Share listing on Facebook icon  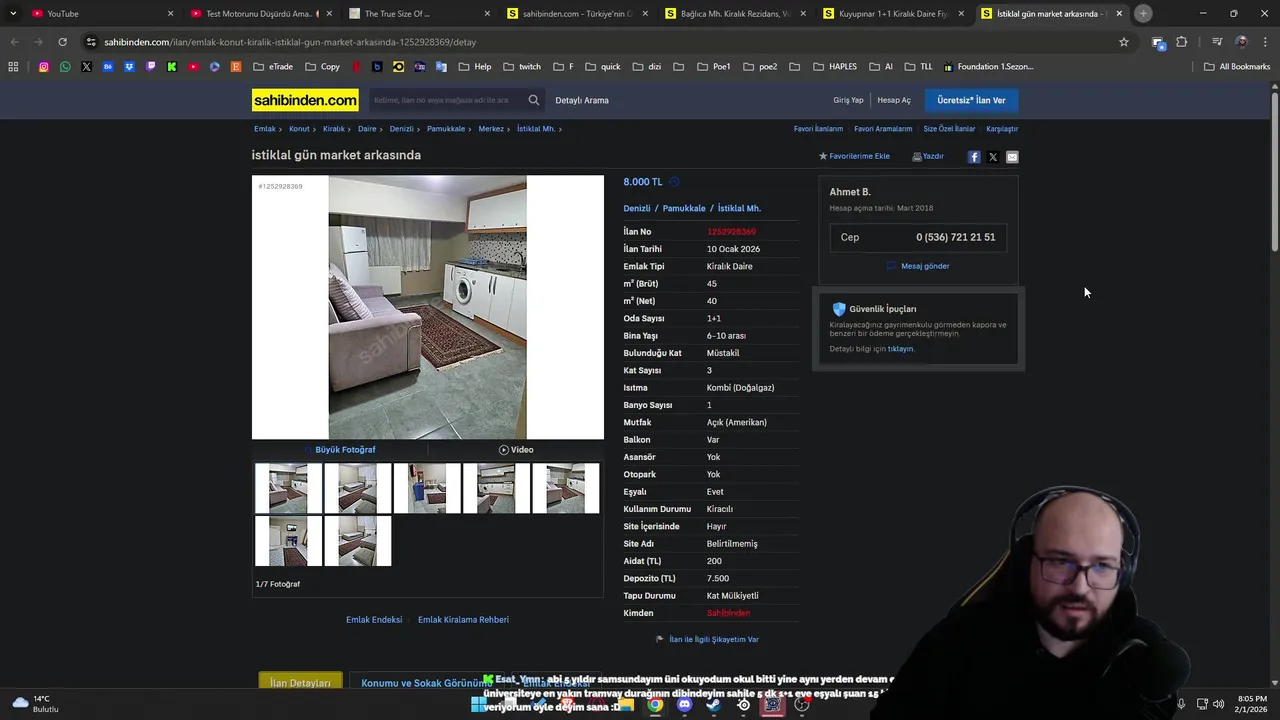[974, 157]
